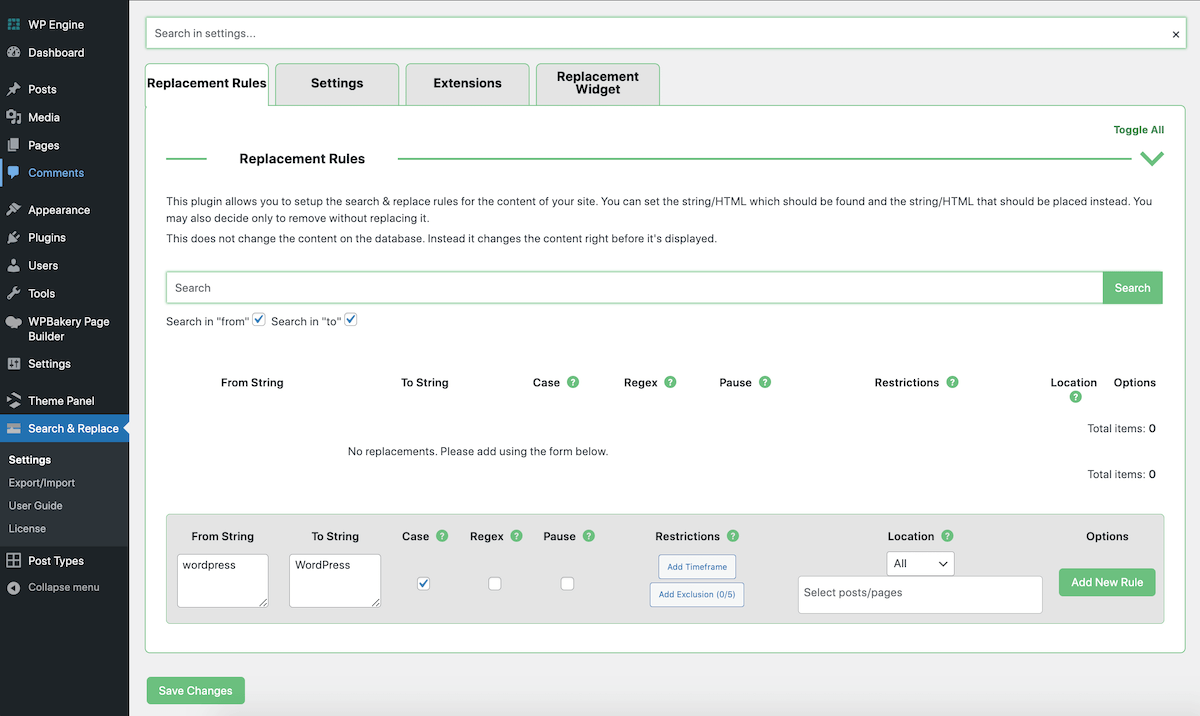Uncheck Search in "from" checkbox

click(259, 320)
